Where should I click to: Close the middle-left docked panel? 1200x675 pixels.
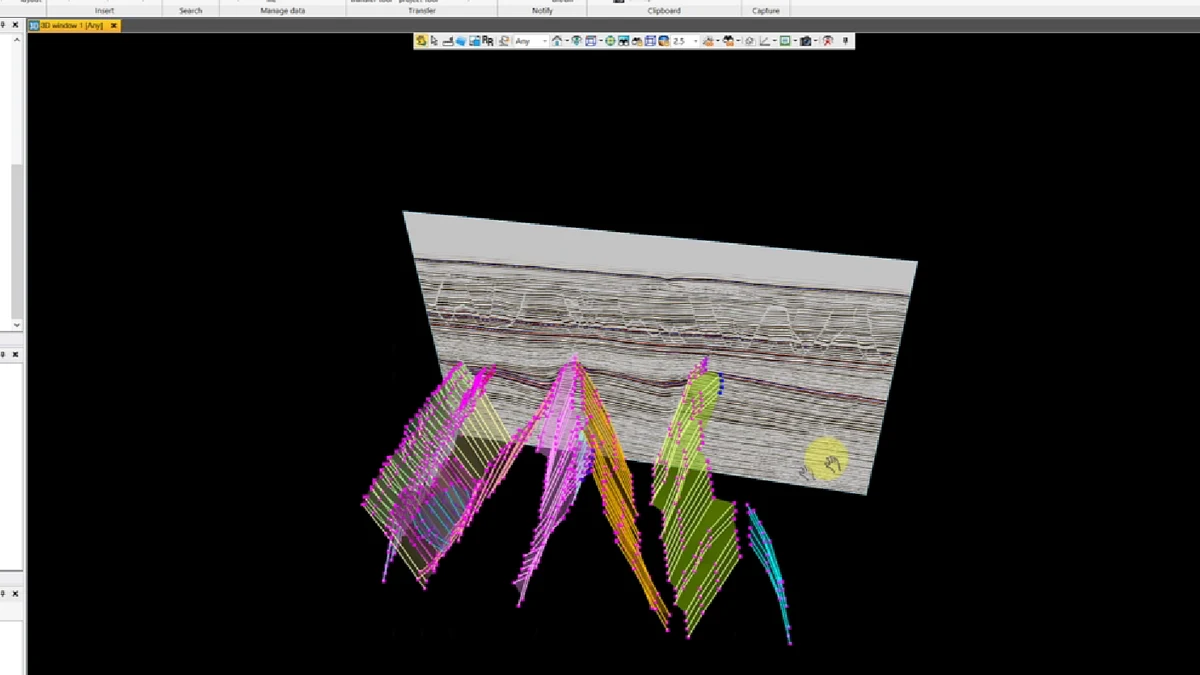coord(16,354)
